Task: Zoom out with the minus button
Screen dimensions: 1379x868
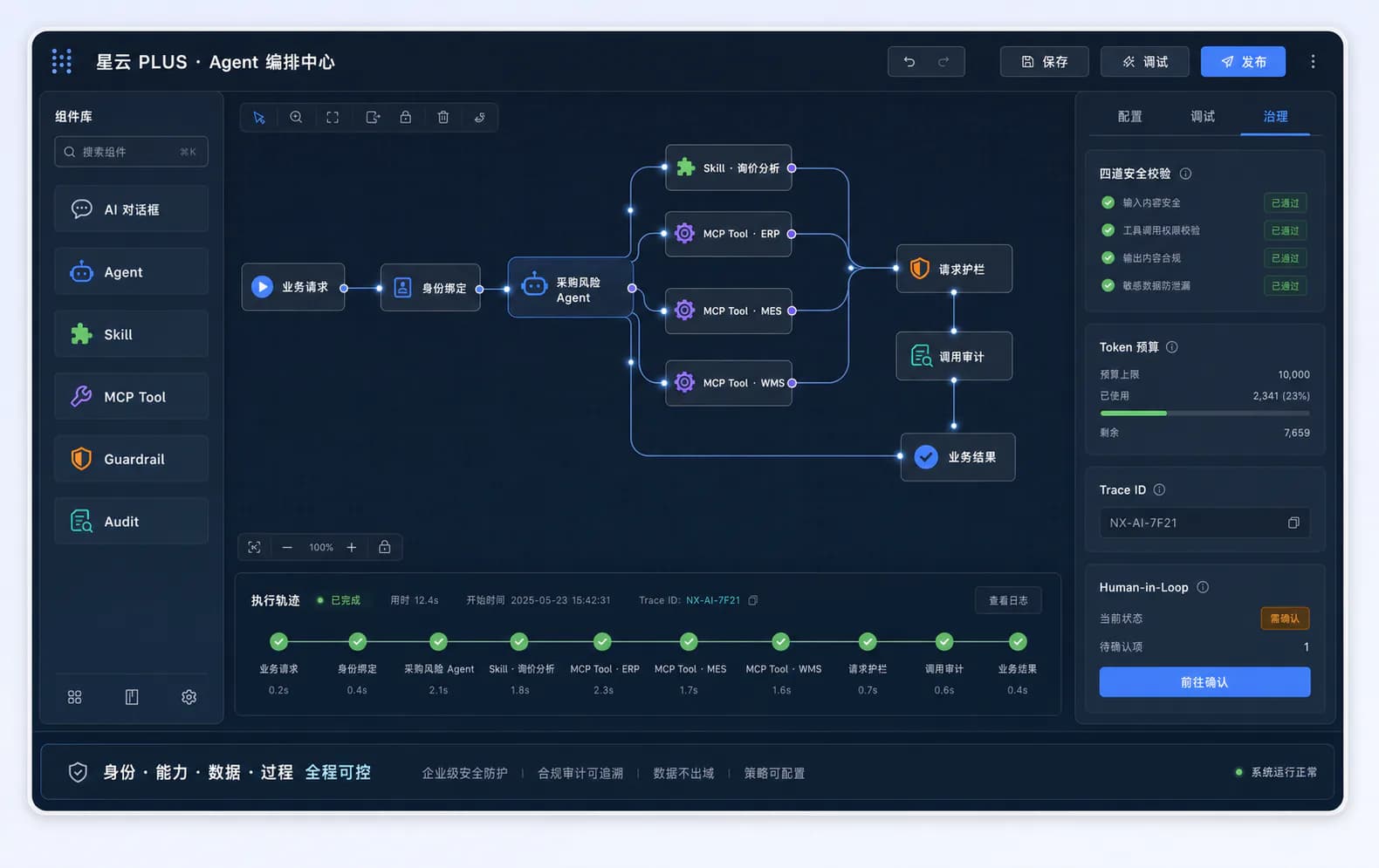Action: 287,547
